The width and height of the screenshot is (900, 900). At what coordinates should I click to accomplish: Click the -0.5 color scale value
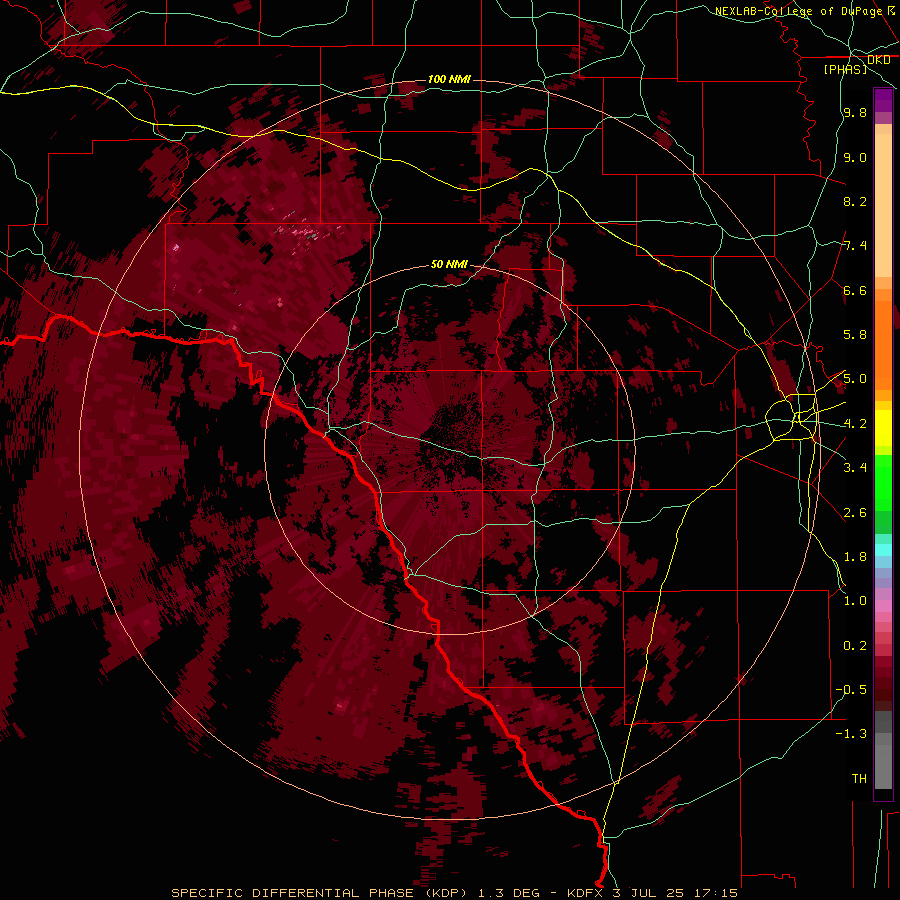pyautogui.click(x=851, y=690)
